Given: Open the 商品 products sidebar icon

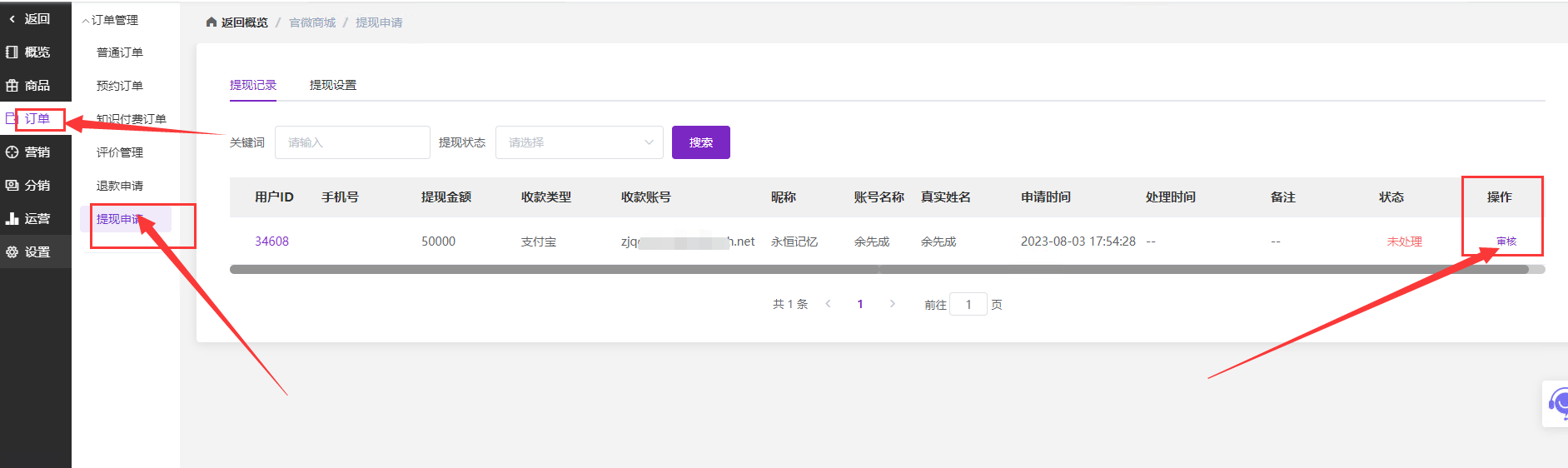Looking at the screenshot, I should click(12, 85).
